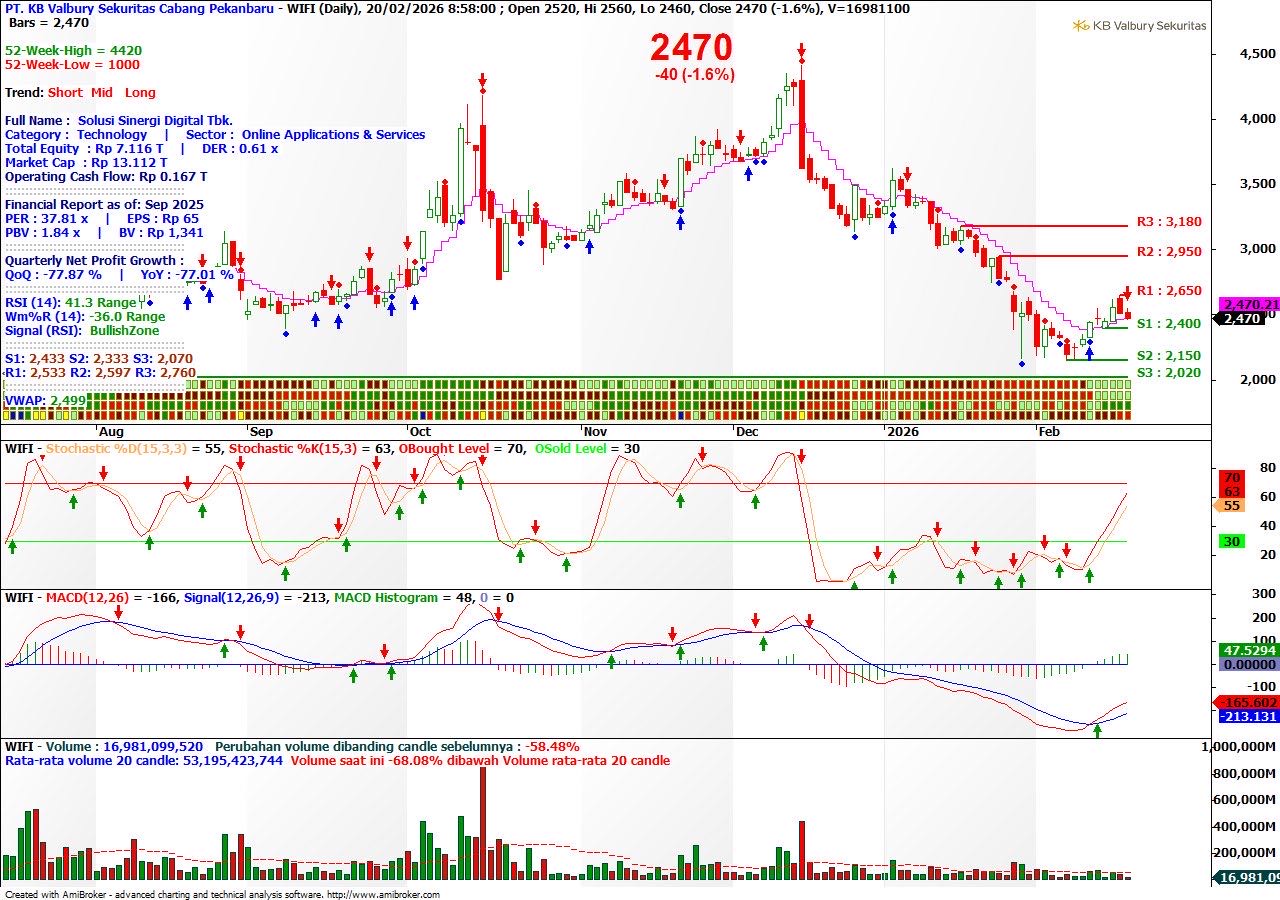Select the "-40 (-1.6%)" change text
This screenshot has height=900, width=1280.
pyautogui.click(x=694, y=74)
